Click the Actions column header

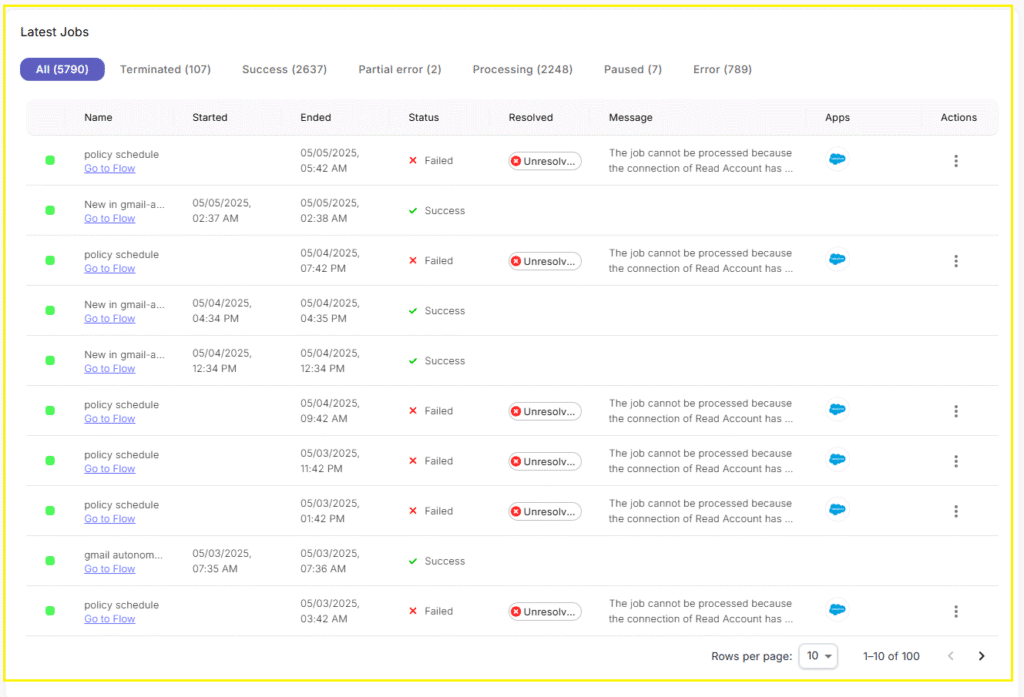click(x=958, y=118)
